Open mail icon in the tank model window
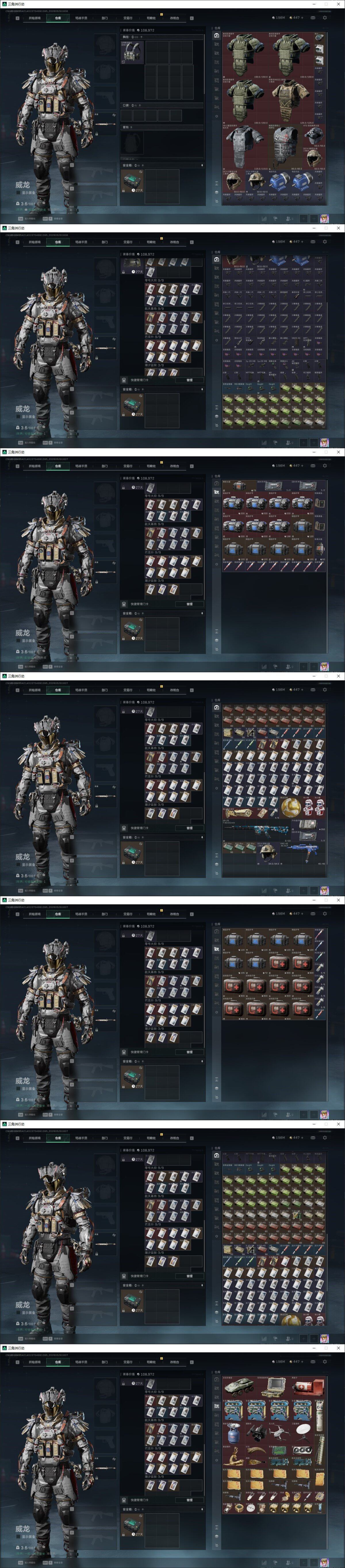 (x=313, y=1362)
